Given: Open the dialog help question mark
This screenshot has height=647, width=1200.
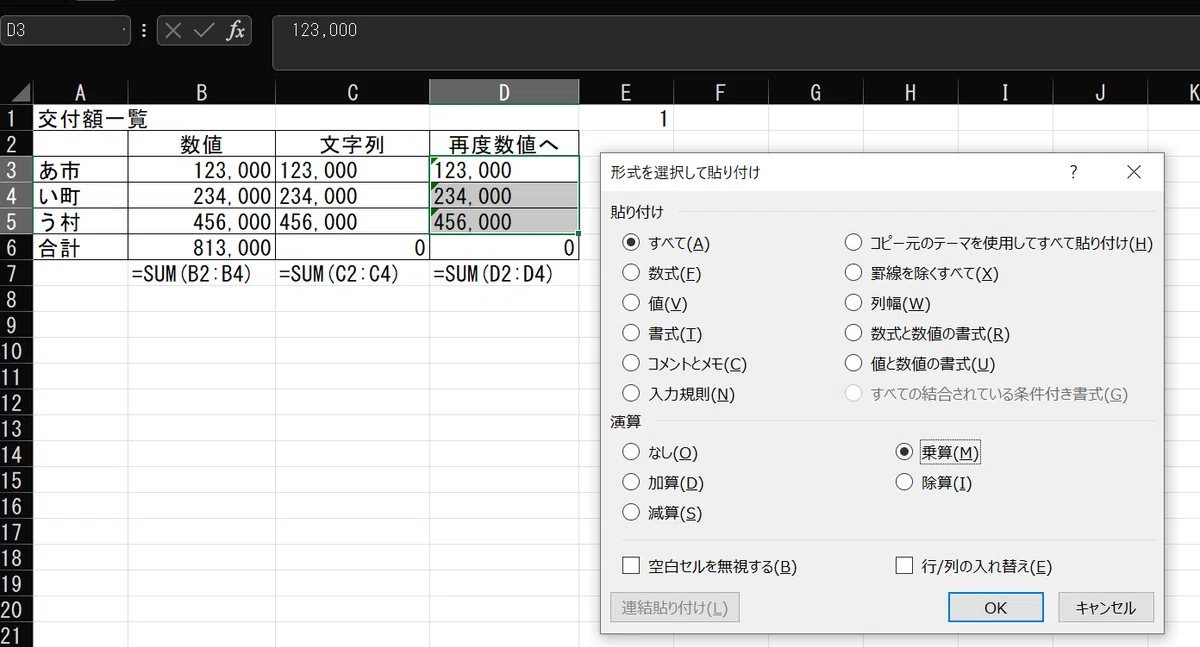Looking at the screenshot, I should point(1074,172).
